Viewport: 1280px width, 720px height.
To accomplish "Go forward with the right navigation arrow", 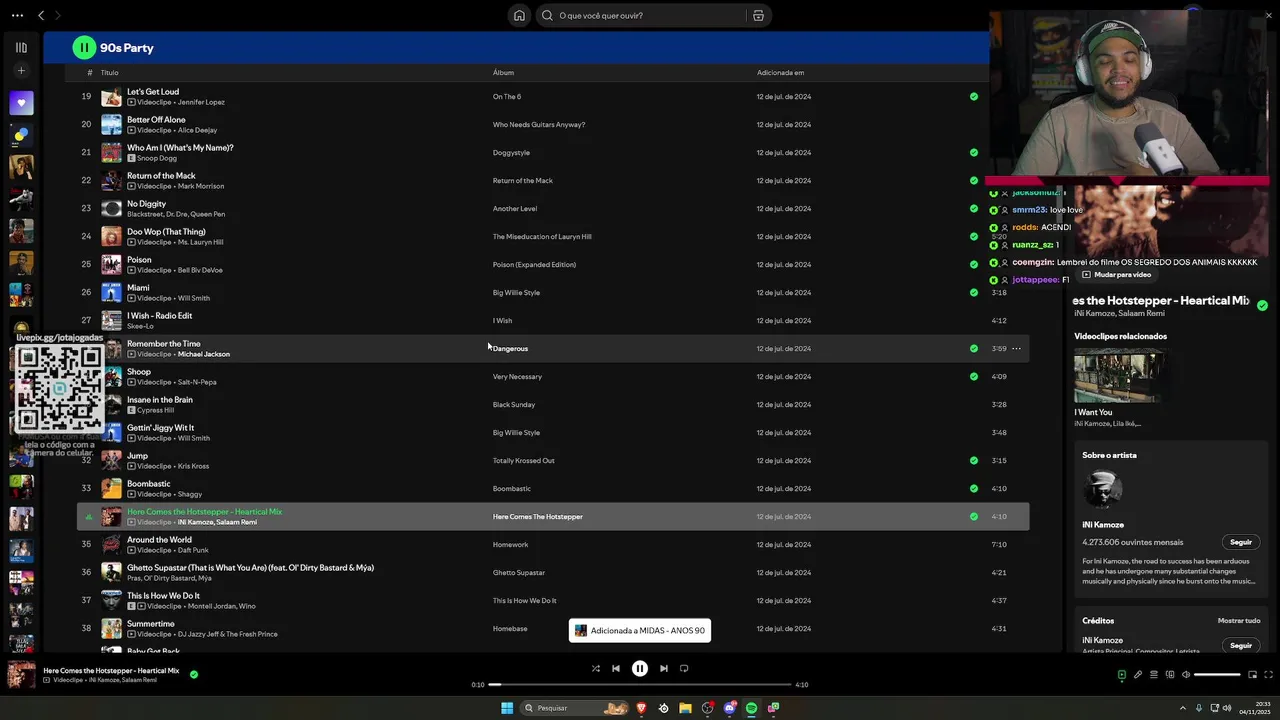I will tap(58, 15).
